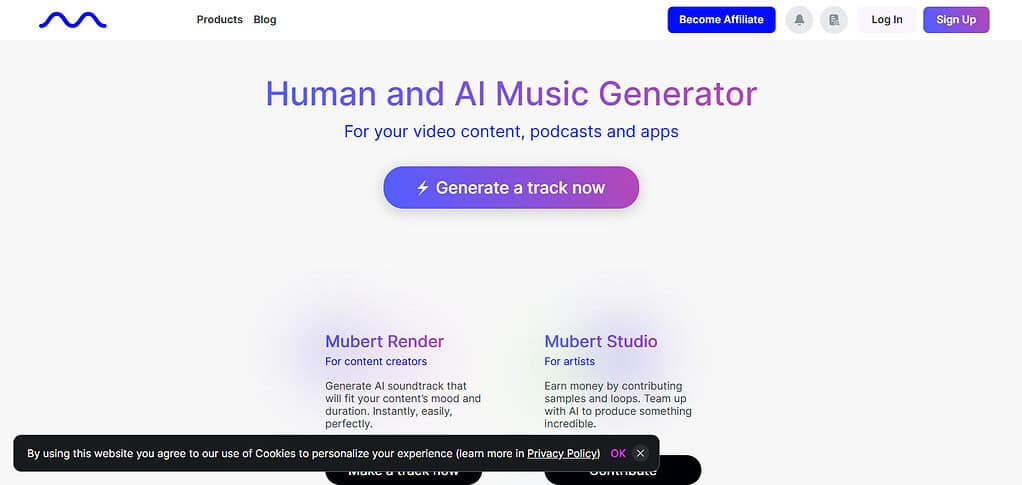Viewport: 1022px width, 485px height.
Task: Dismiss cookie banner with X icon
Action: pos(640,453)
